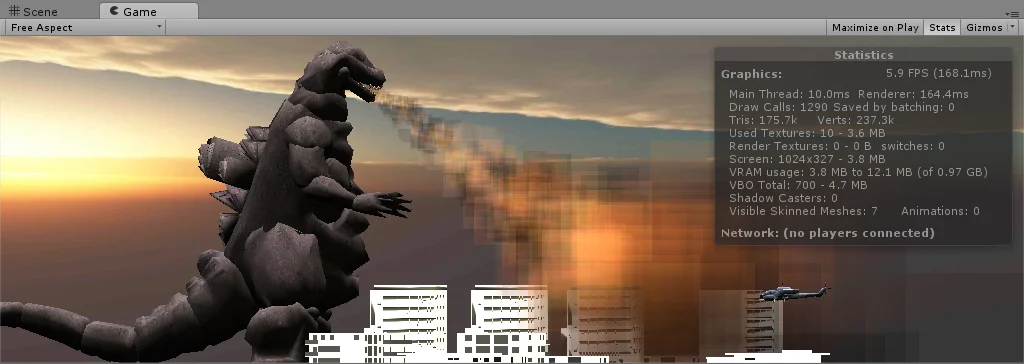This screenshot has height=364, width=1024.
Task: Open the Gizmos dropdown arrow
Action: pyautogui.click(x=1012, y=27)
